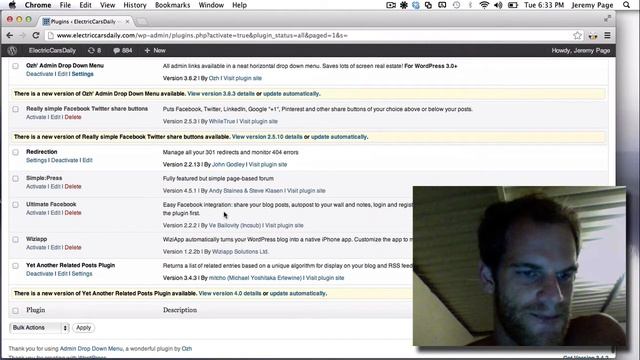Viewport: 640px width, 360px height.
Task: View version 3.6.3 details link
Action: [x=221, y=94]
